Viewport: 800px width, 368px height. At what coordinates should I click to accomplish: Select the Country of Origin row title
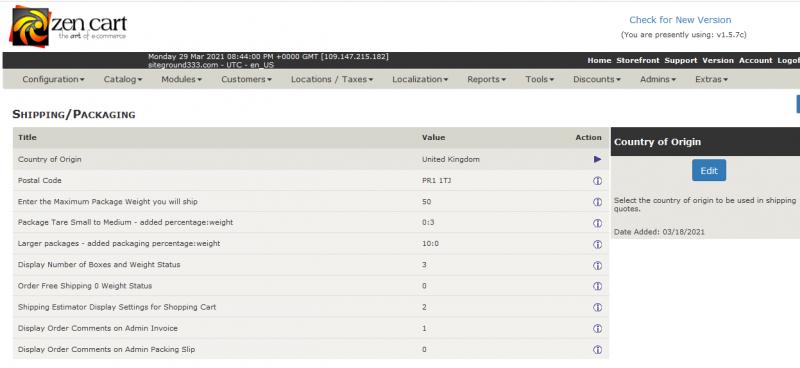pyautogui.click(x=49, y=159)
